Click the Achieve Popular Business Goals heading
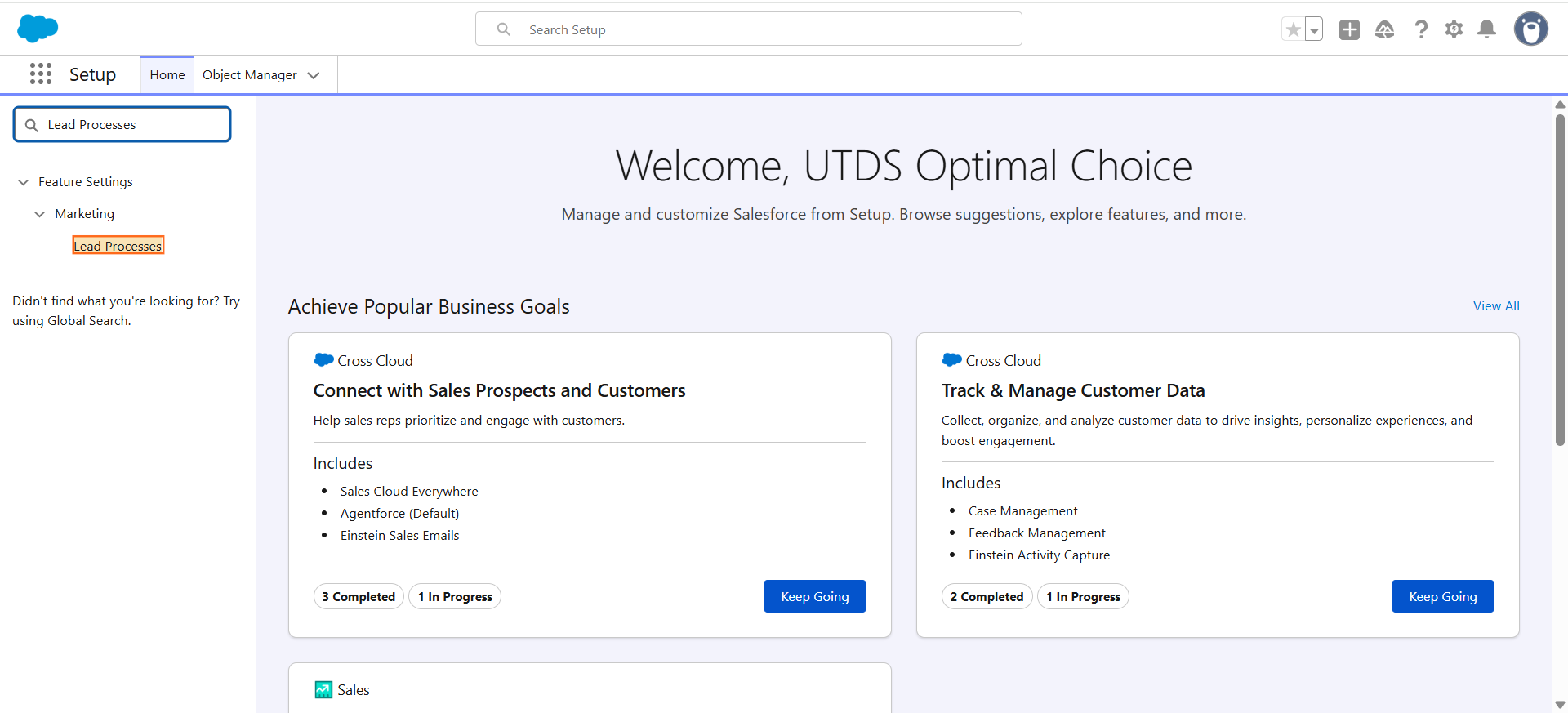The image size is (1568, 713). 429,306
